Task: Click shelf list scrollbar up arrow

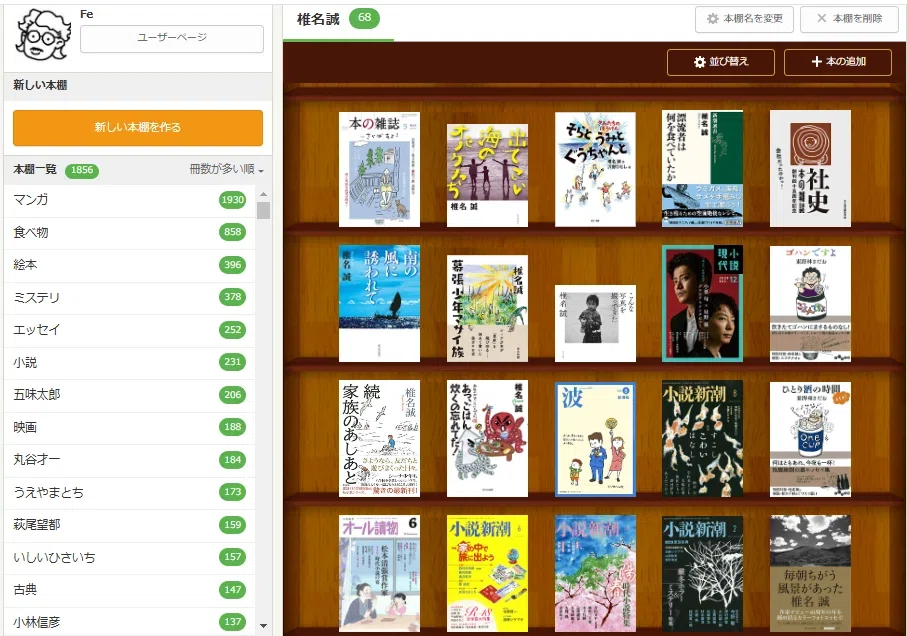Action: tap(264, 194)
